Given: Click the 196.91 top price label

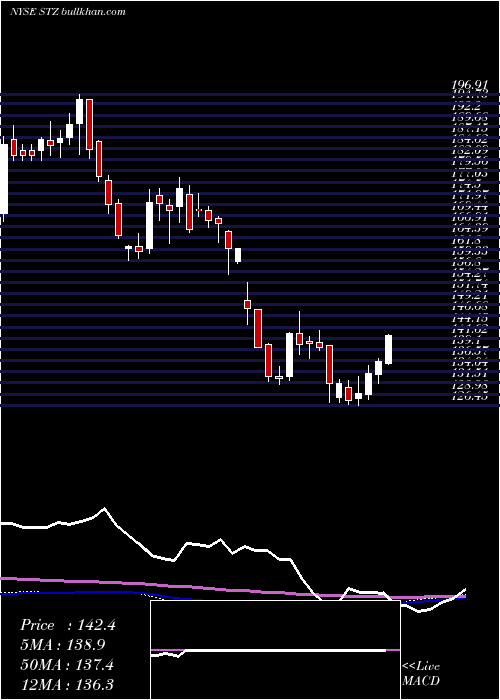Looking at the screenshot, I should point(469,84).
